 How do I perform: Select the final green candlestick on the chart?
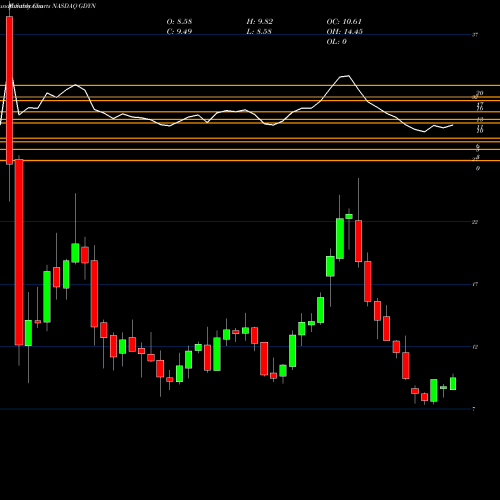click(x=453, y=384)
